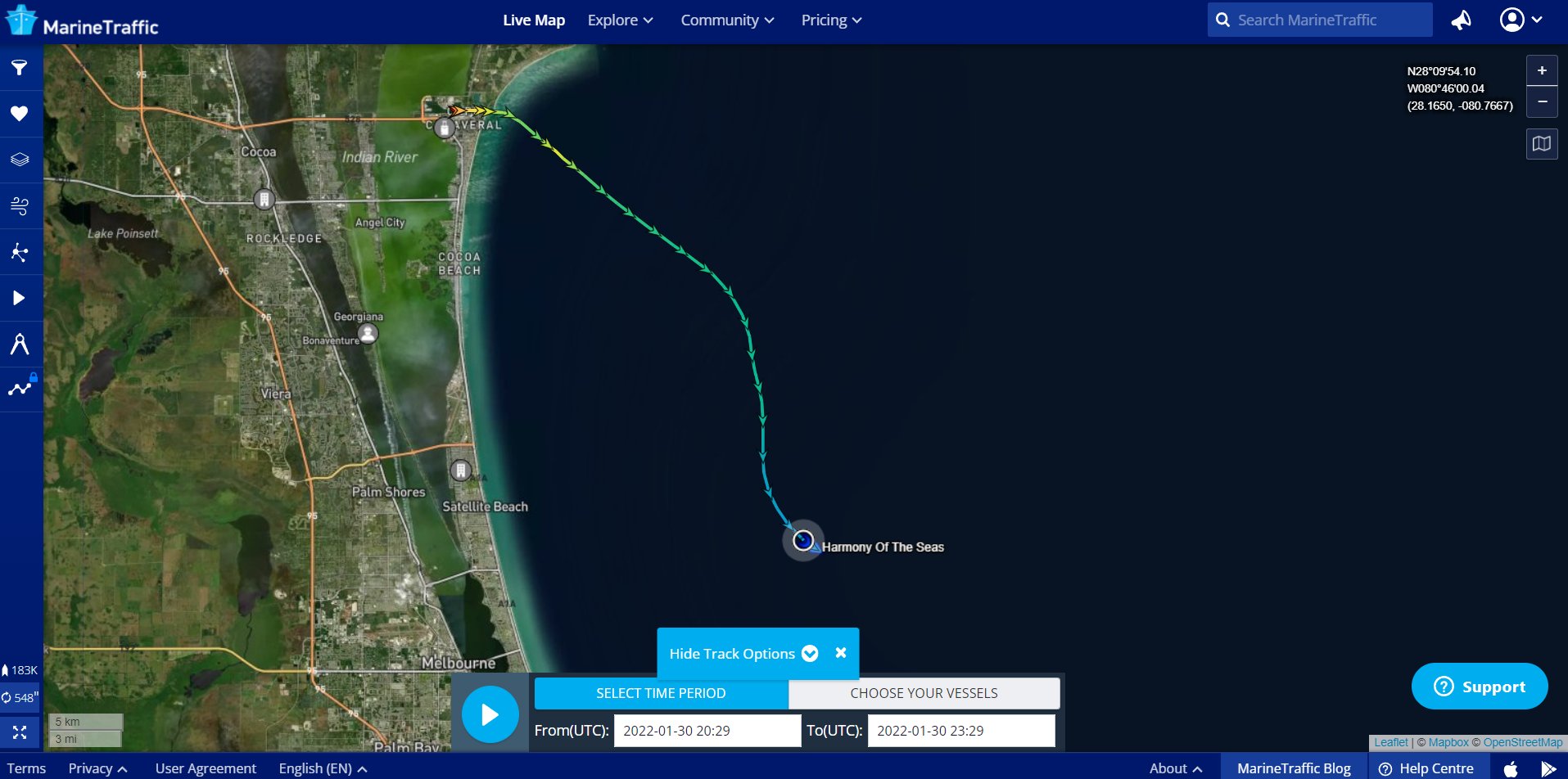Open the user account avatar menu

tap(1521, 20)
